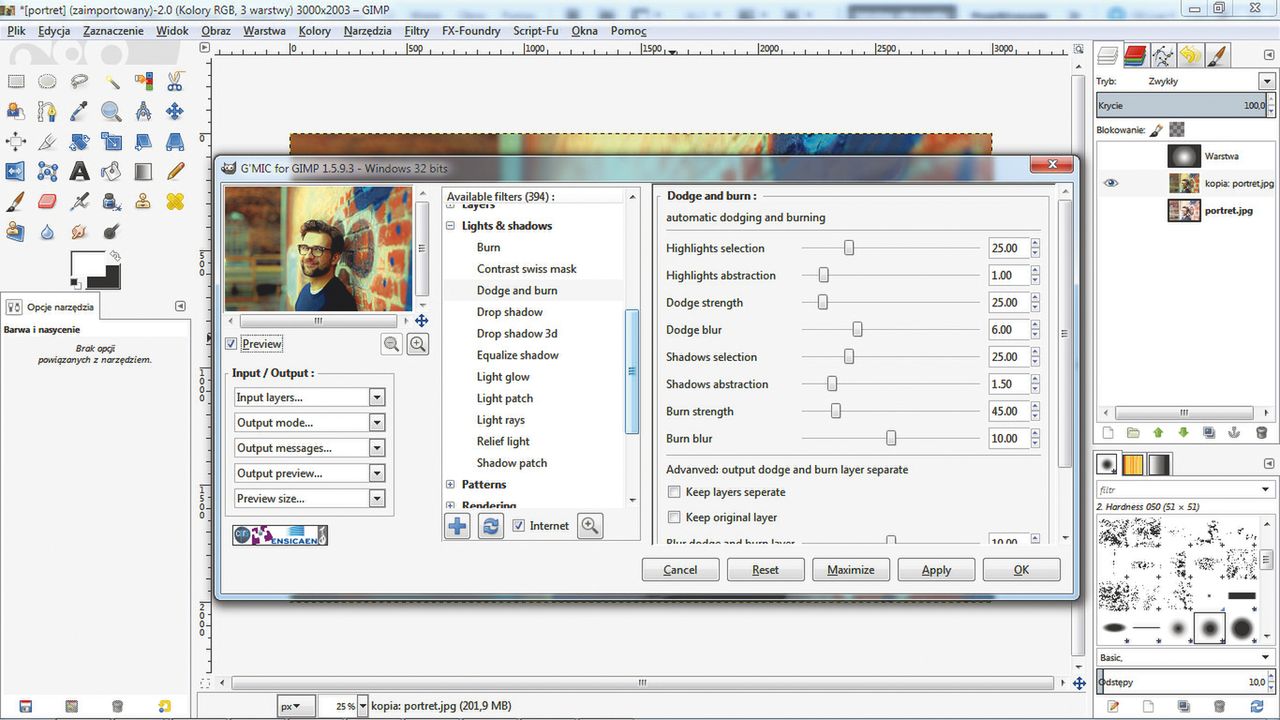Switch to the Channels tab in right dock
Screen dimensions: 1280x720
[1134, 55]
